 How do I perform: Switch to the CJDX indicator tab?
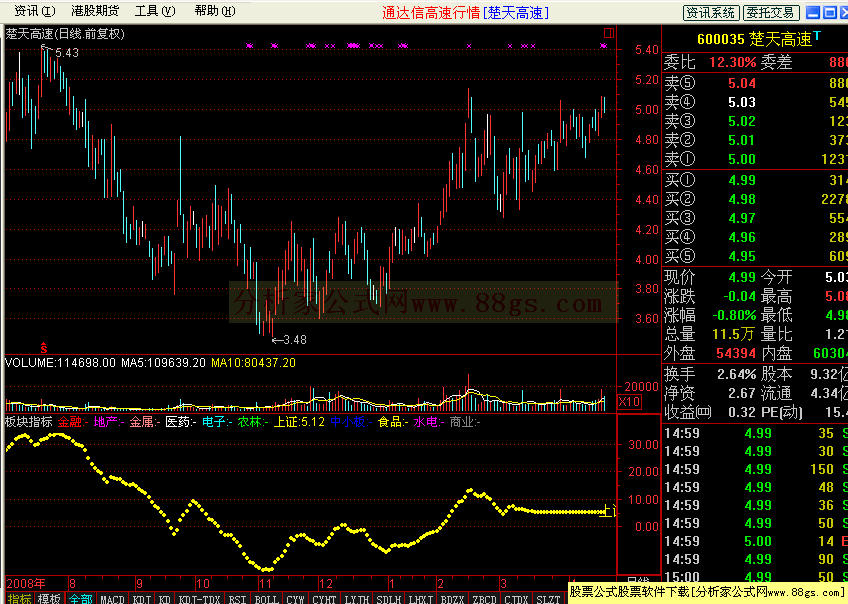click(x=516, y=599)
